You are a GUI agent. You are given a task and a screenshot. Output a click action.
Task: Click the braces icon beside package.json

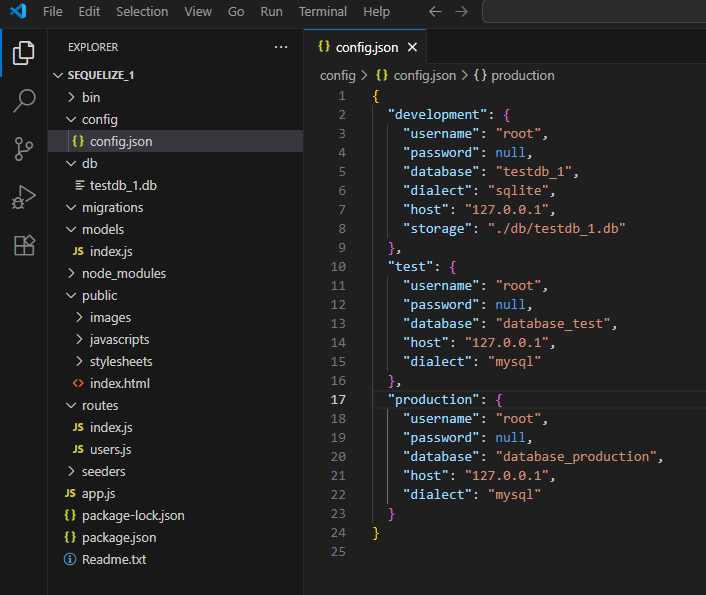[x=70, y=537]
